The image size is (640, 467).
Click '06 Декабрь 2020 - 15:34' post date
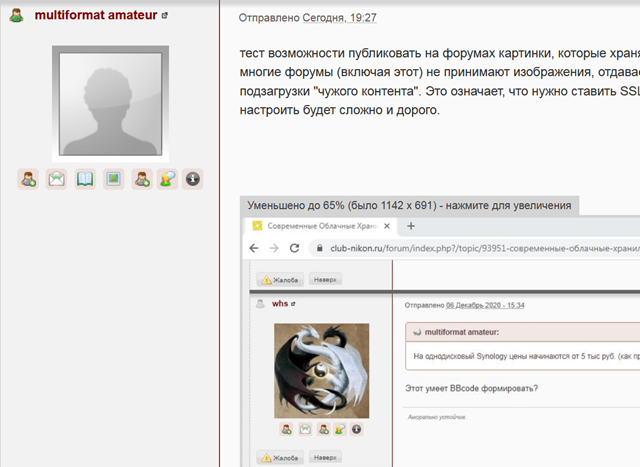(x=485, y=305)
